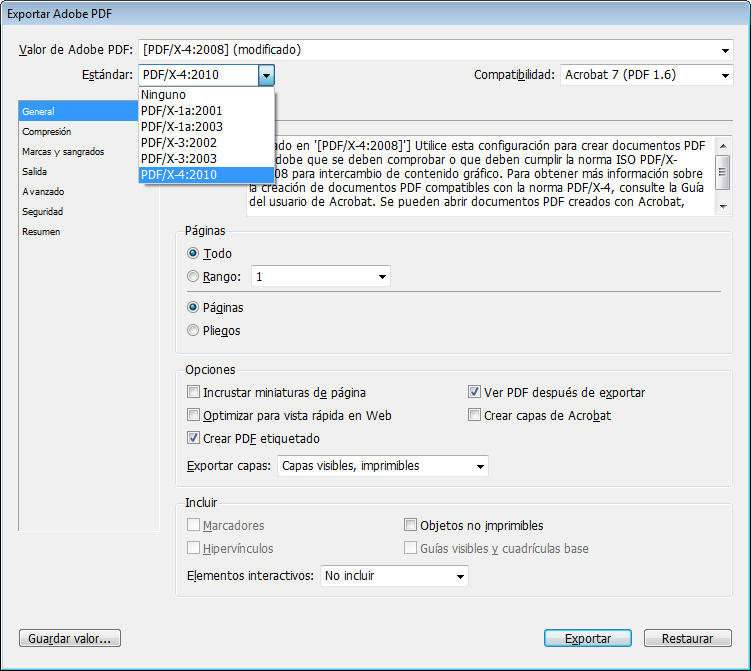Viewport: 751px width, 671px height.
Task: Enable Crear capas de Acrobat
Action: 474,415
